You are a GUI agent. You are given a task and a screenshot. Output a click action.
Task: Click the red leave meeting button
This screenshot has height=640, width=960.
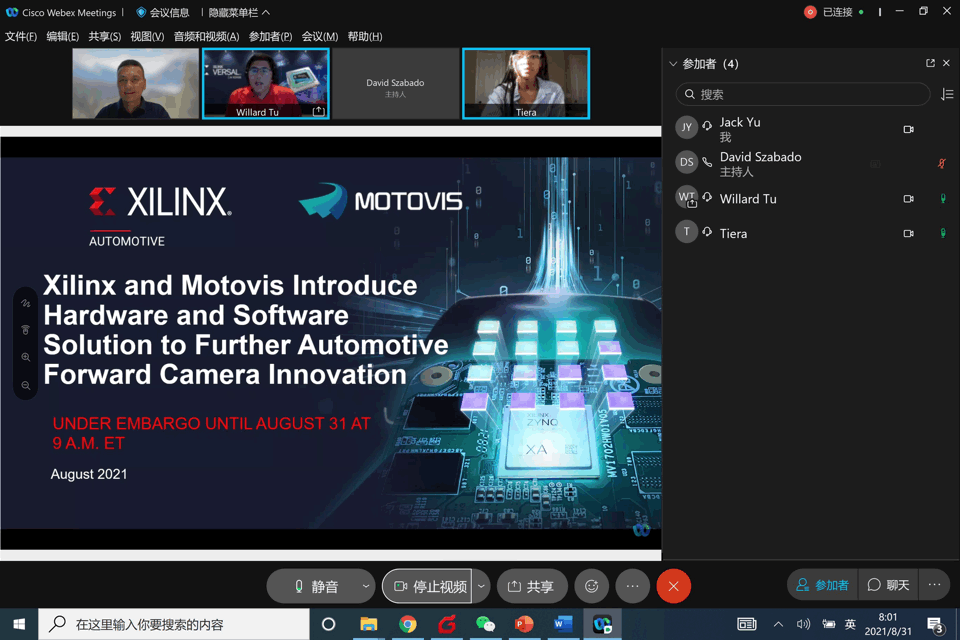click(x=673, y=586)
